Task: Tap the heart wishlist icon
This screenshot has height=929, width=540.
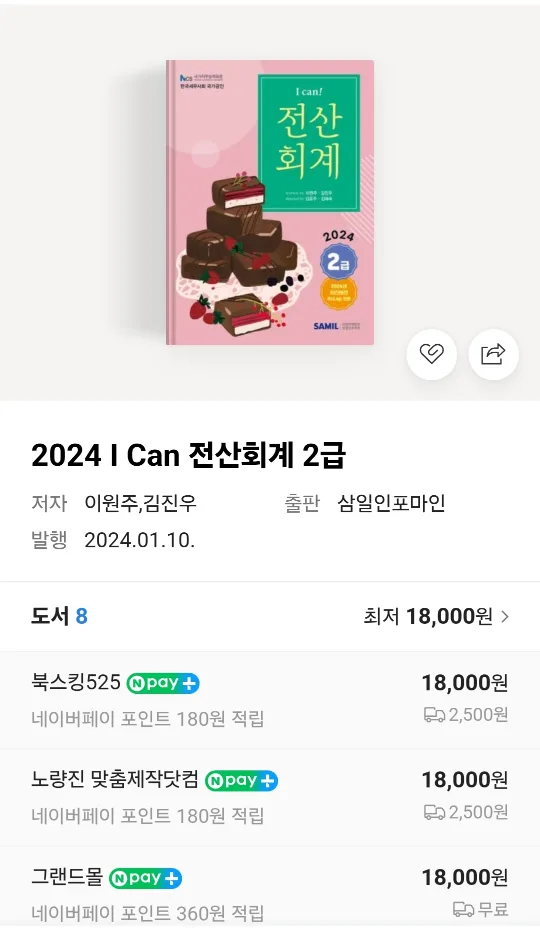Action: point(432,354)
